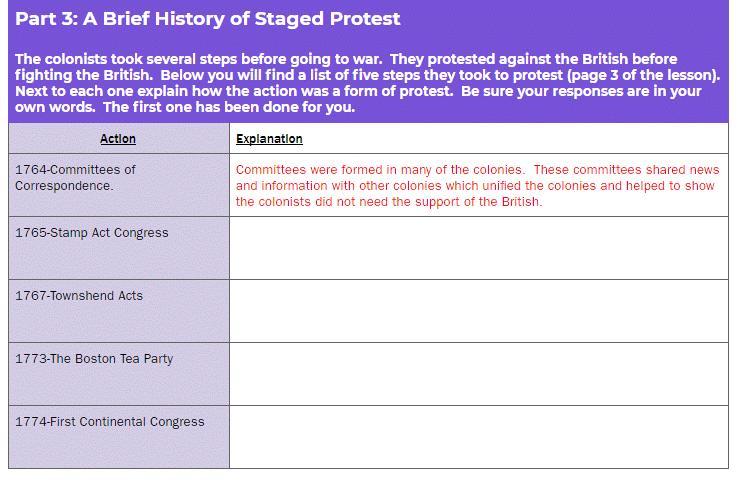
Task: Click the "1773-The Boston Tea Party" label
Action: (94, 359)
